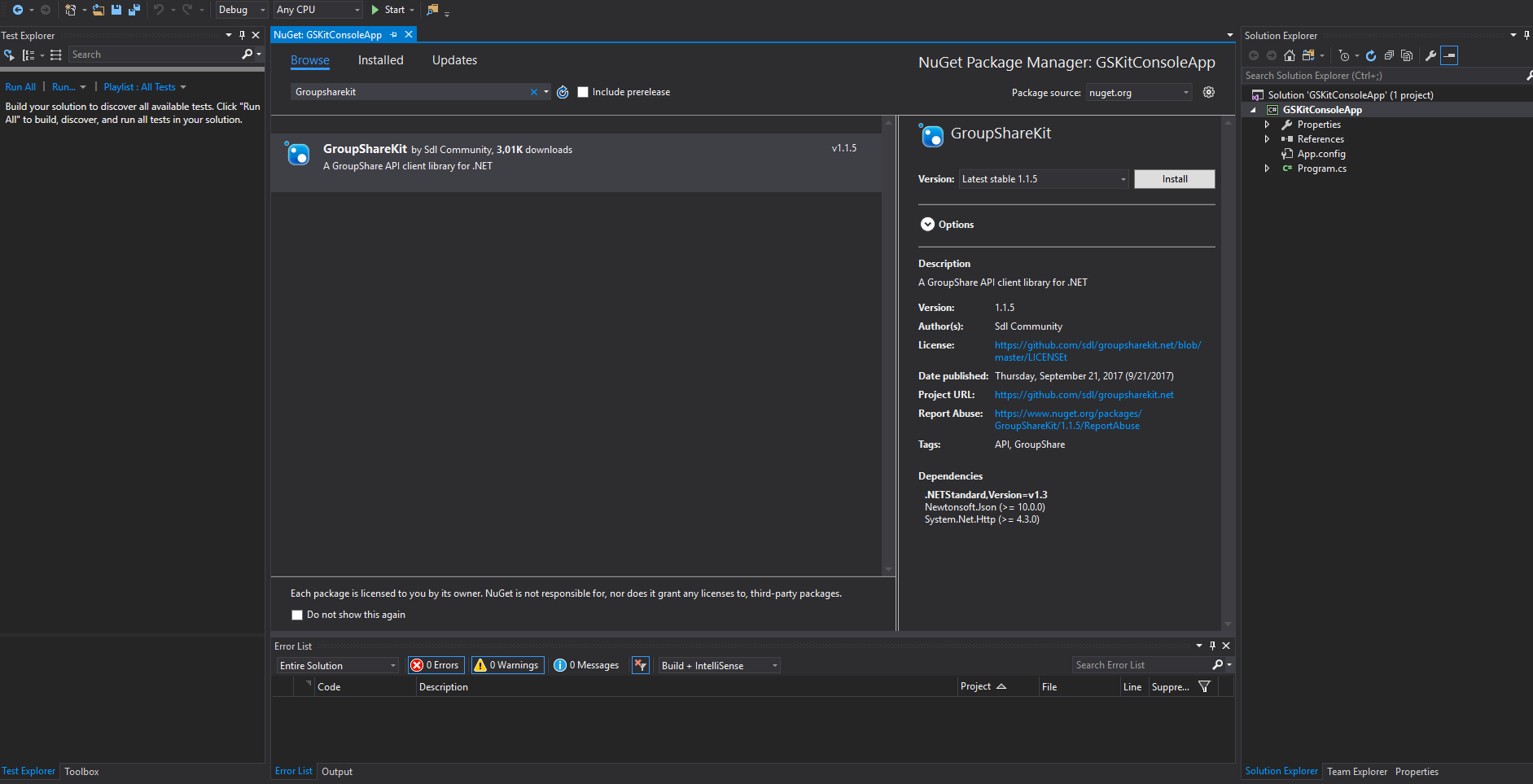Open the LICENSE github link
Screen dimensions: 1533x784
(x=1097, y=351)
